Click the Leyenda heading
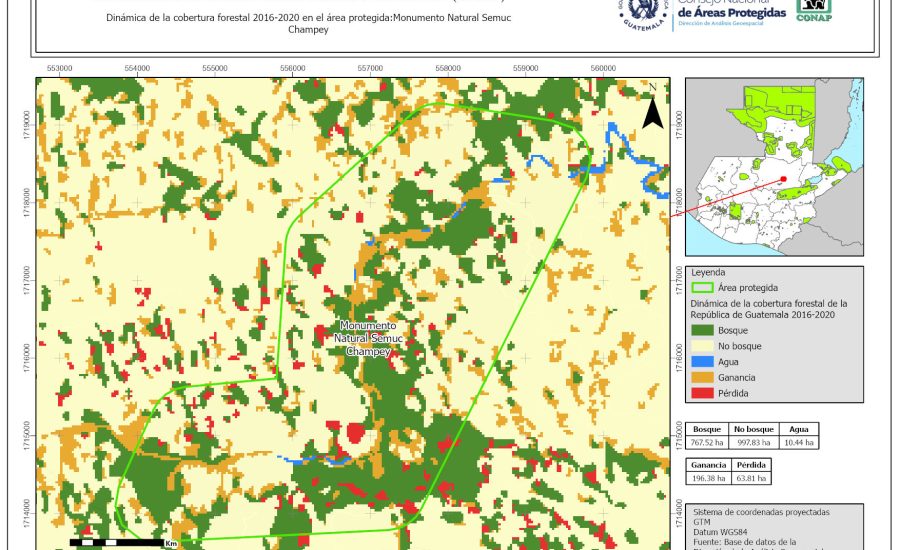Screen dimensions: 900x550 pos(709,272)
